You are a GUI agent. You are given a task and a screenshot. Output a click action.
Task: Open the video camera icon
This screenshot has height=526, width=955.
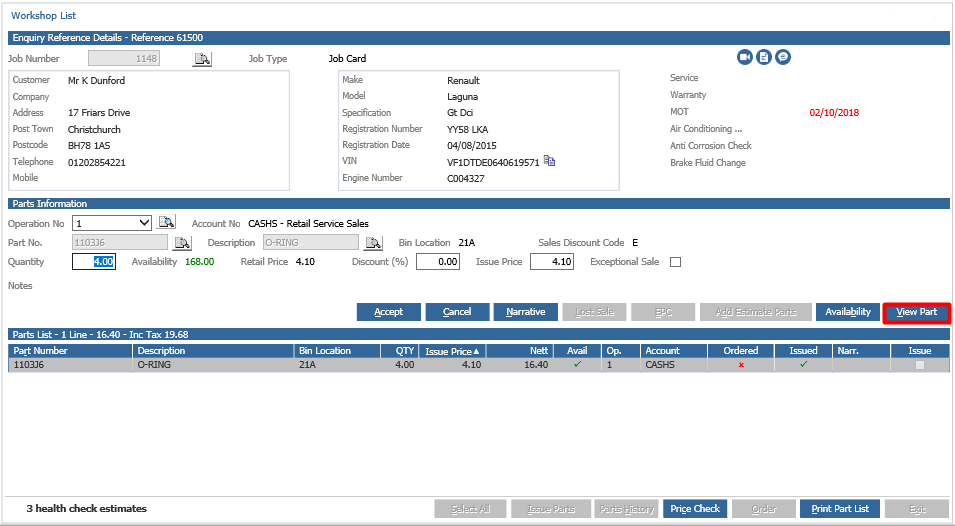(744, 57)
